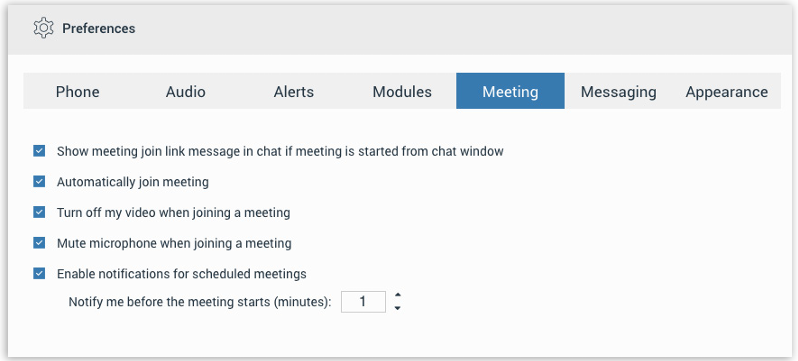The height and width of the screenshot is (361, 798).
Task: Go to the Modules tab
Action: click(x=402, y=92)
